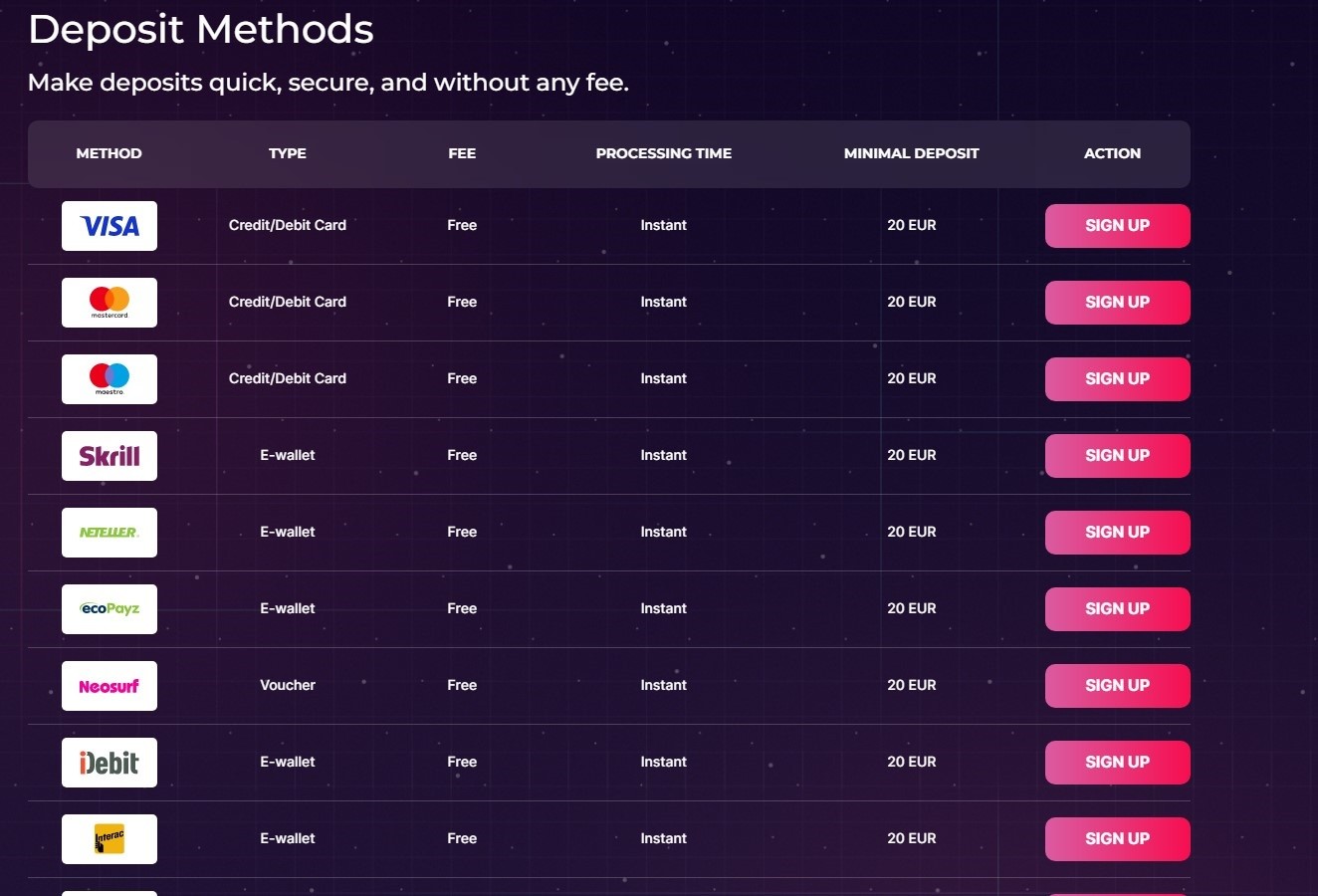Click 'Instant' in the Neteller row
The width and height of the screenshot is (1318, 896).
pyautogui.click(x=664, y=532)
